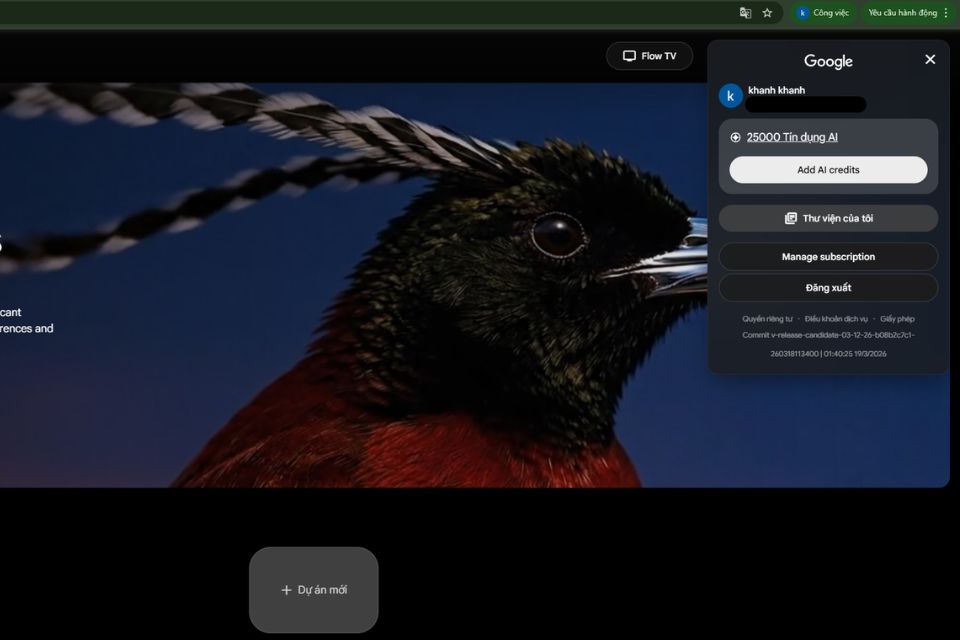Open the Quyền riêng tư link
Viewport: 960px width, 640px height.
pos(767,319)
